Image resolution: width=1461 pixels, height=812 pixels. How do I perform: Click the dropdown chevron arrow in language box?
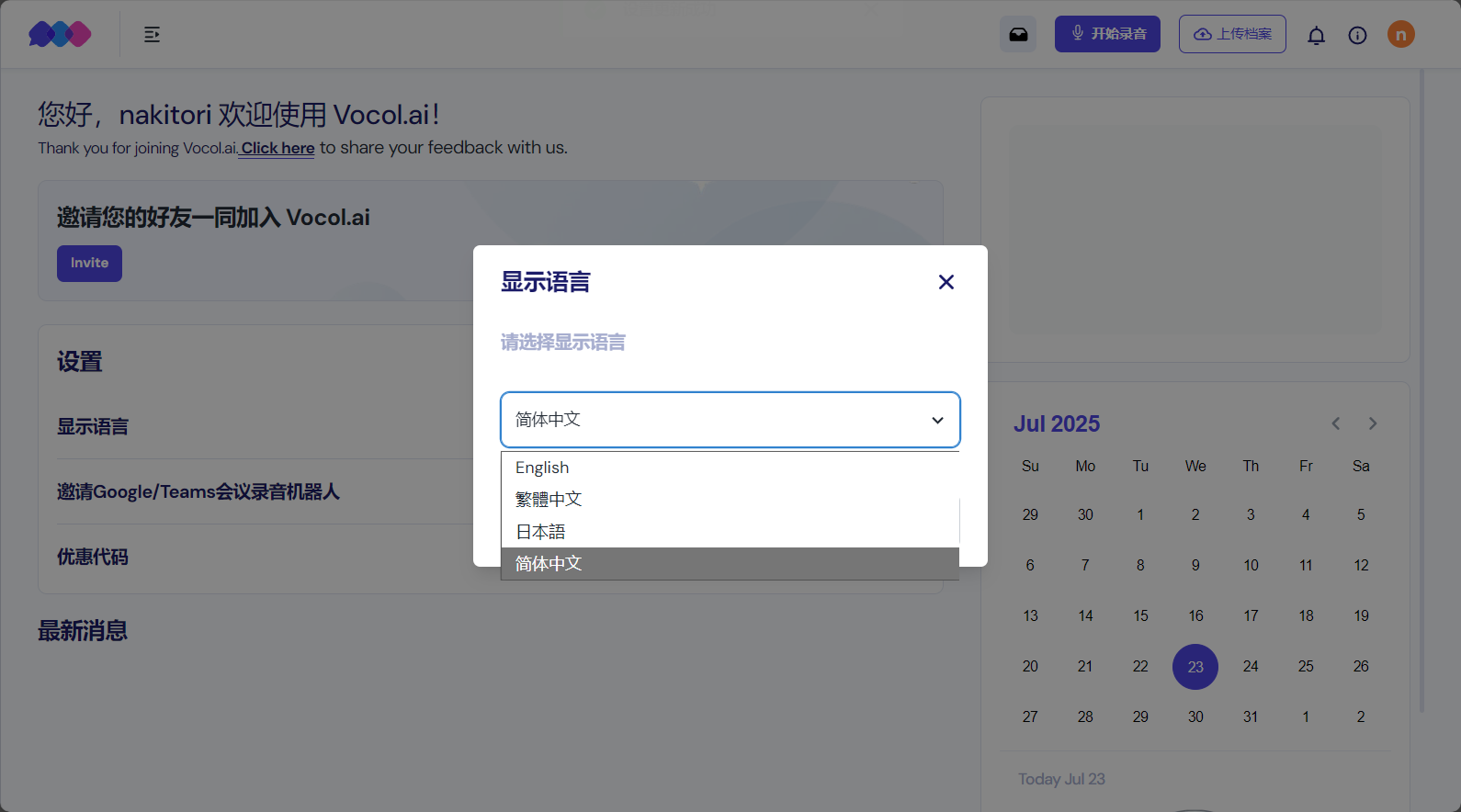click(x=937, y=421)
